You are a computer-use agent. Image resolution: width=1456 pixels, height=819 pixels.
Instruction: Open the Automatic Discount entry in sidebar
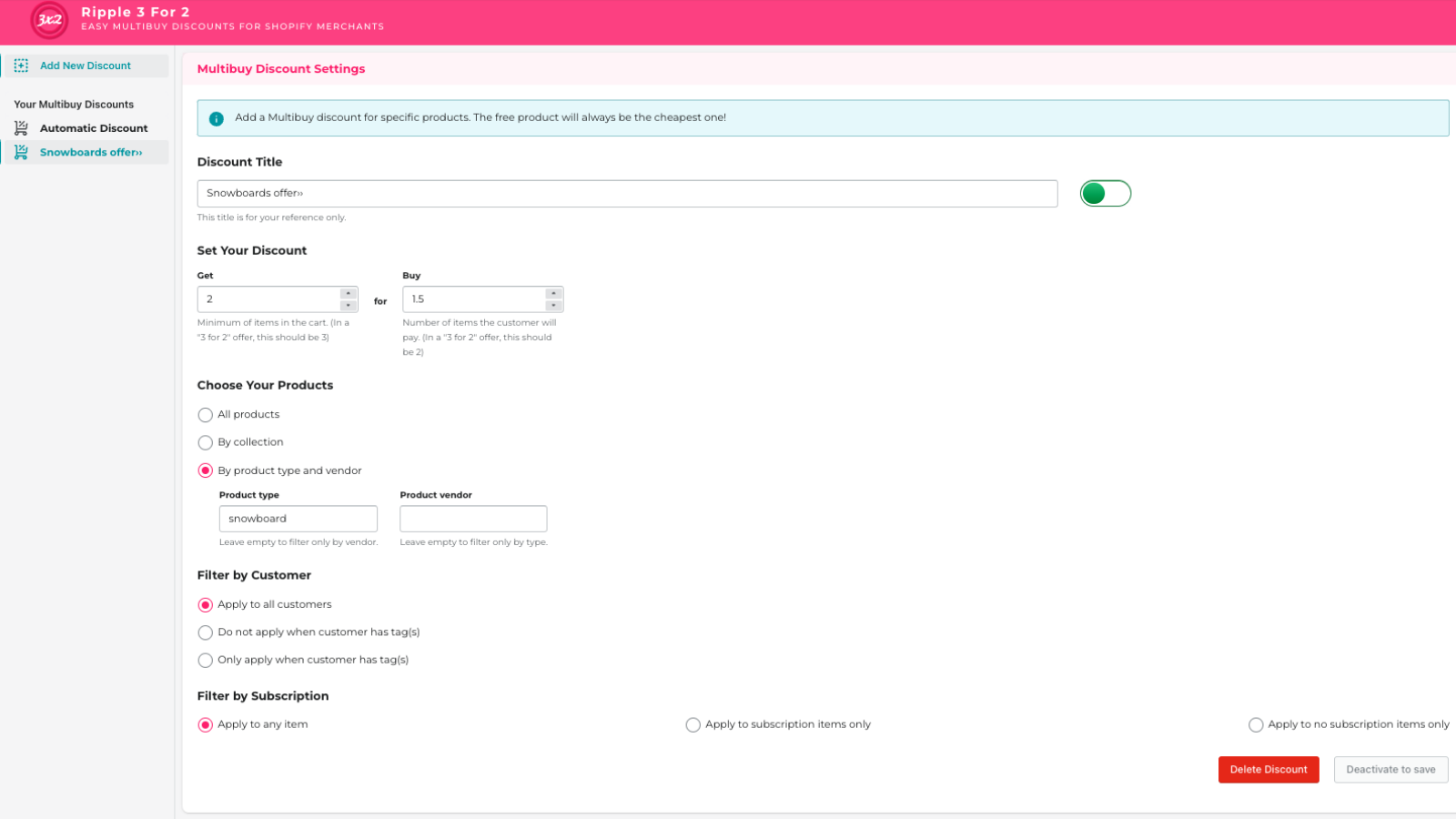click(x=93, y=127)
